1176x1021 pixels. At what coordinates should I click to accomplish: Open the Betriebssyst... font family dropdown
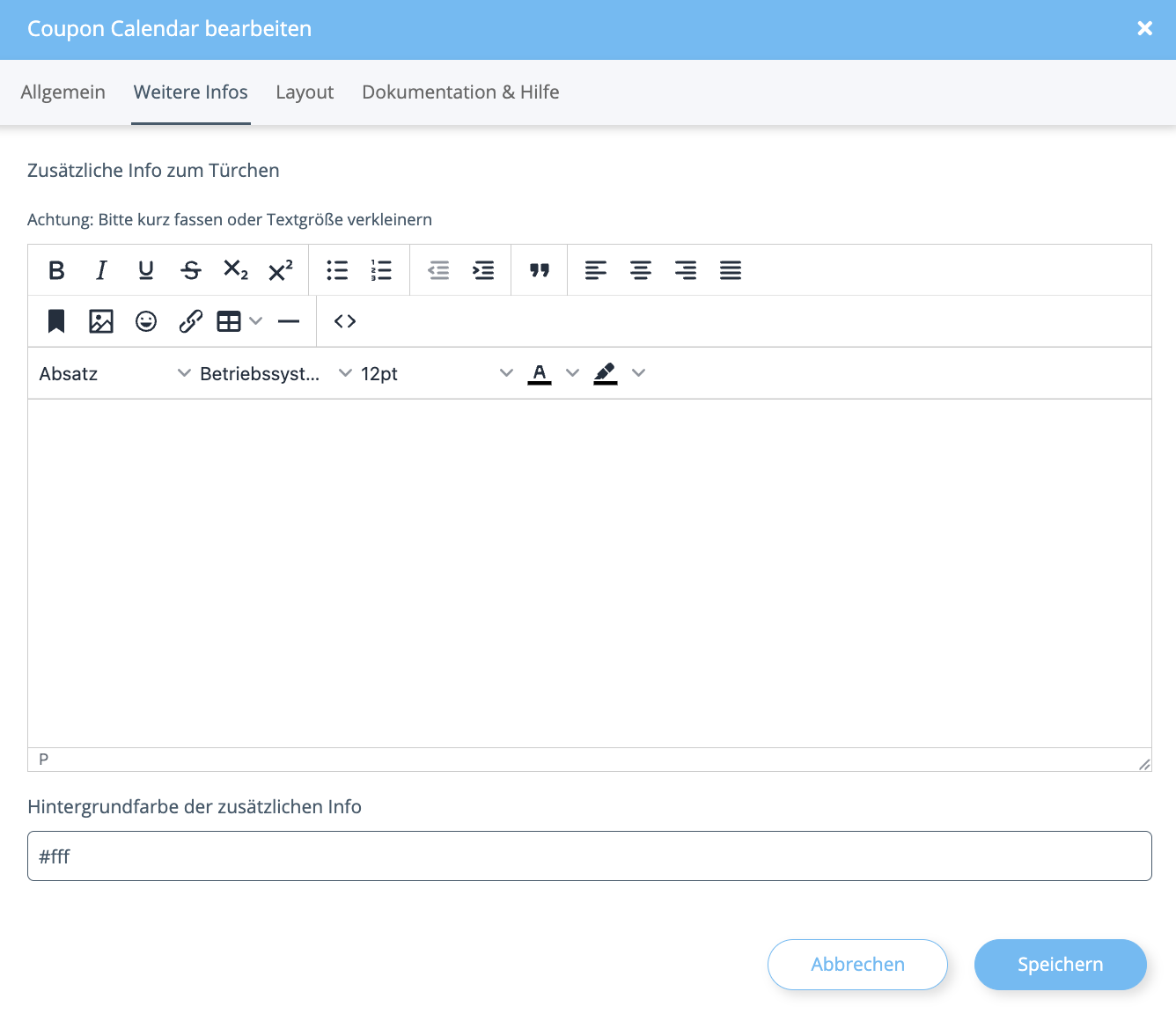pyautogui.click(x=276, y=373)
